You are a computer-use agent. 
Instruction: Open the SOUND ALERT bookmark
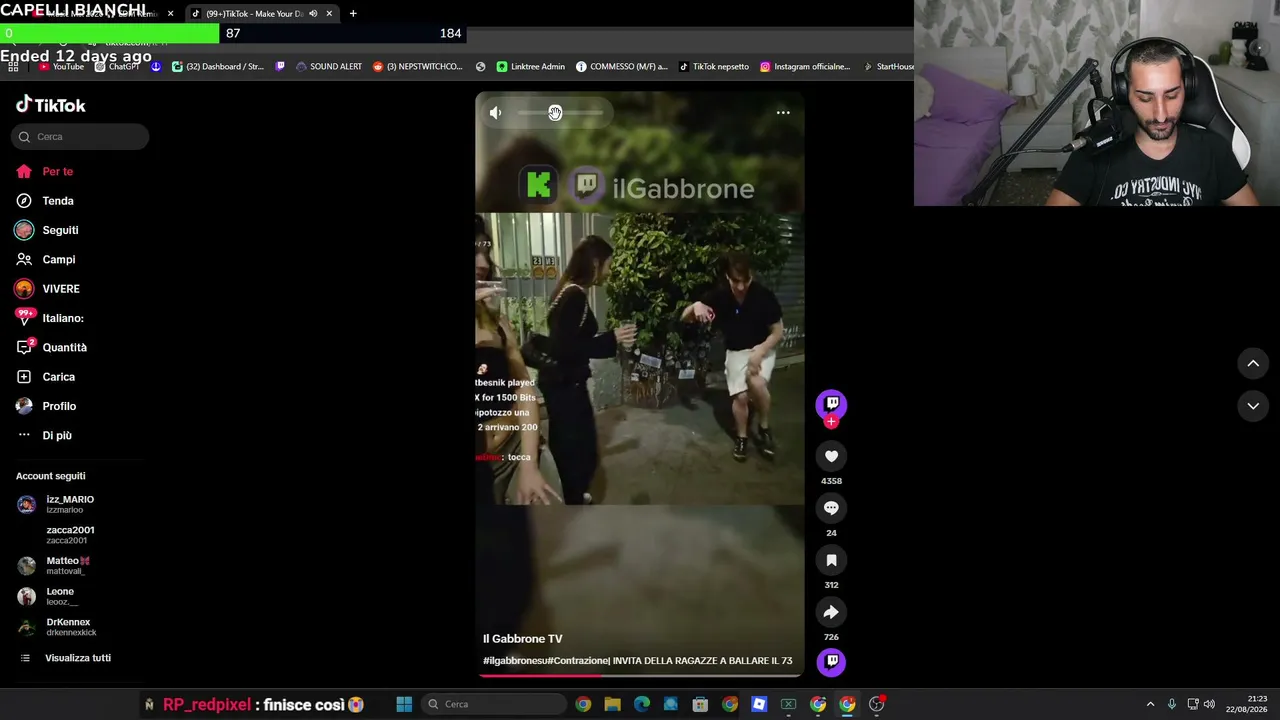[x=329, y=67]
